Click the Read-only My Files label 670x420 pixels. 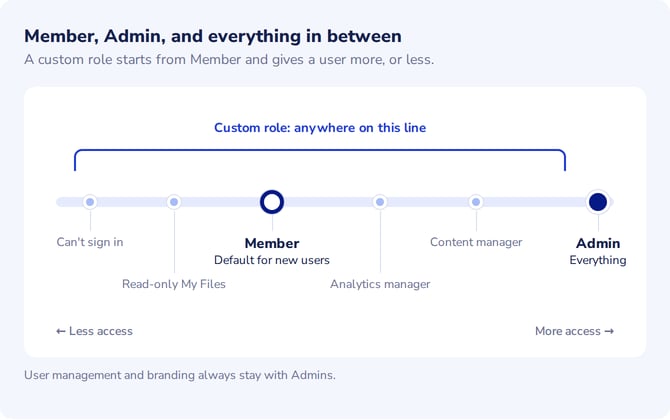point(173,284)
